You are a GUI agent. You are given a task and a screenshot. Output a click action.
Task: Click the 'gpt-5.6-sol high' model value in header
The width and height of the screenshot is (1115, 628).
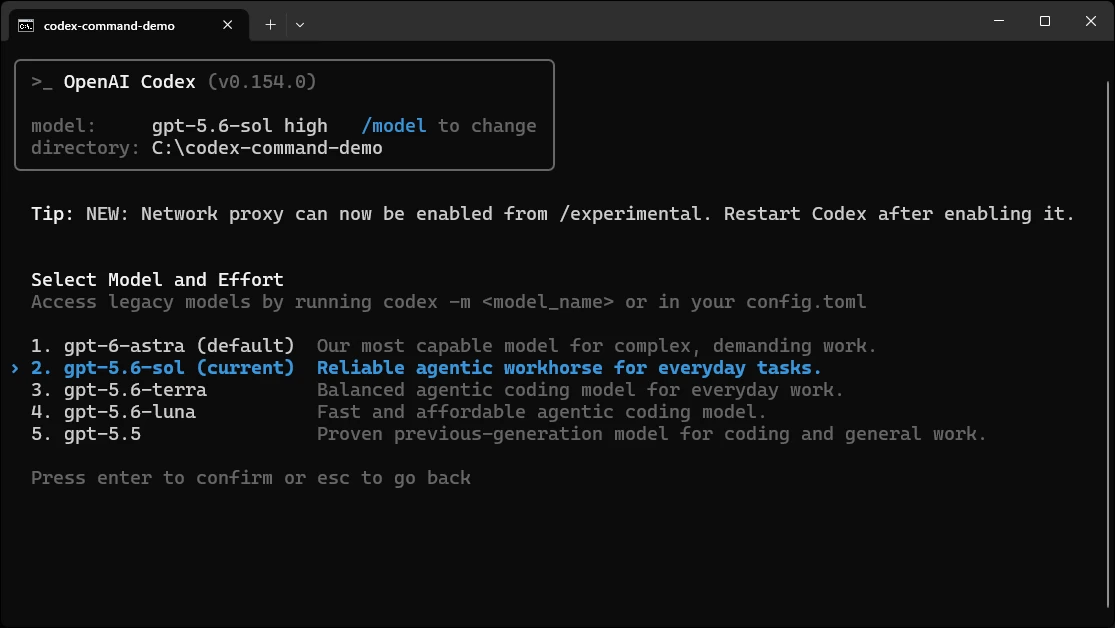point(240,126)
